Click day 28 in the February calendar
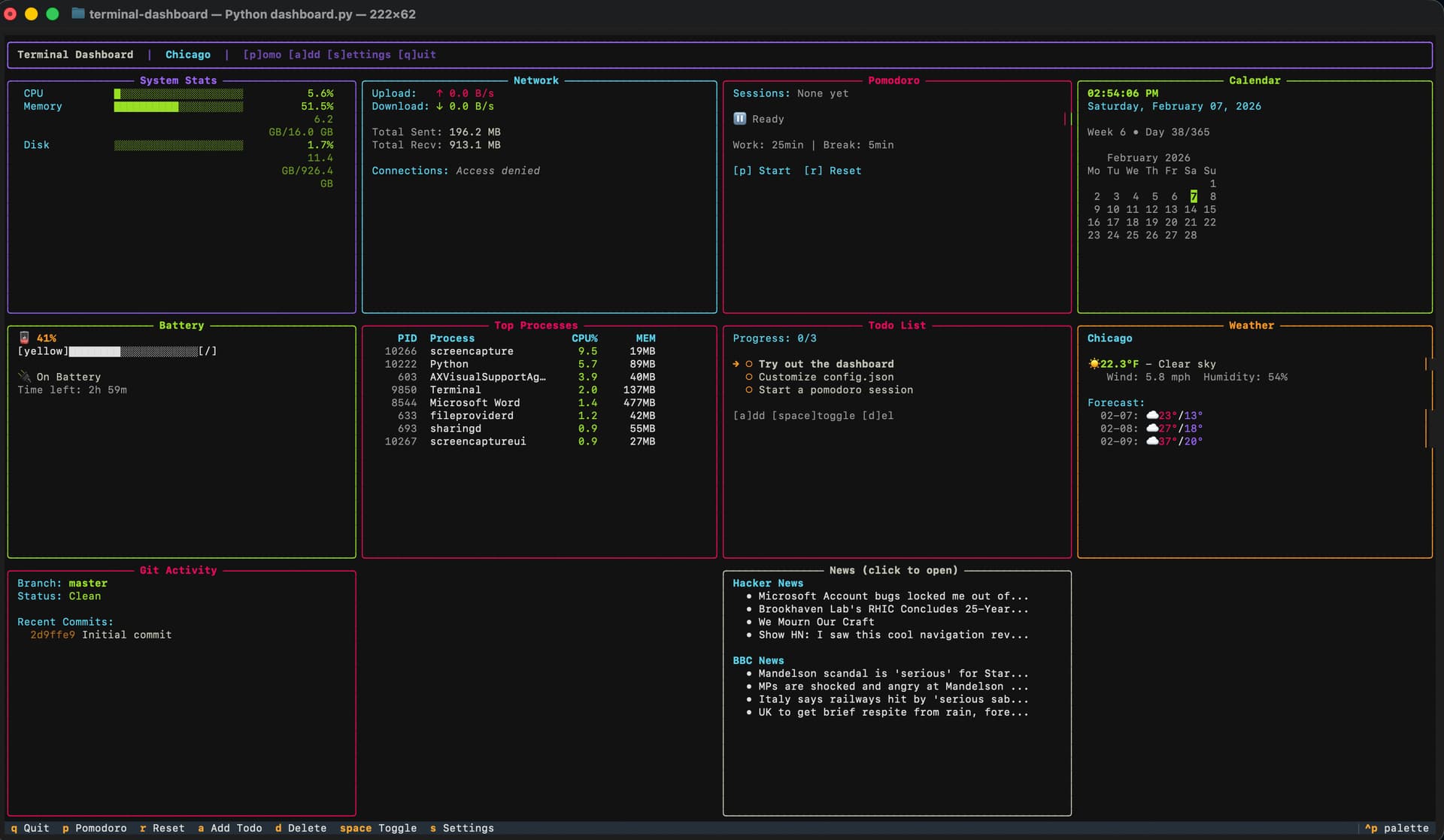The image size is (1444, 840). tap(1191, 235)
